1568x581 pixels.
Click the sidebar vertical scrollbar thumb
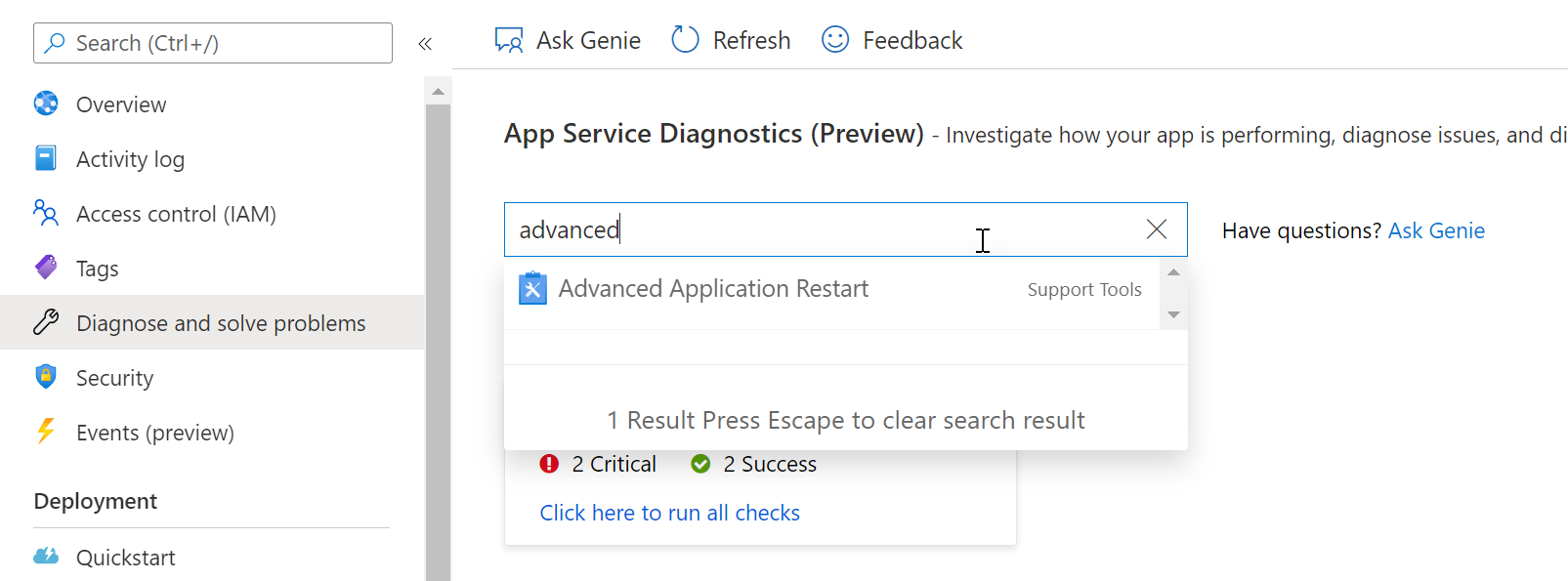pyautogui.click(x=438, y=342)
